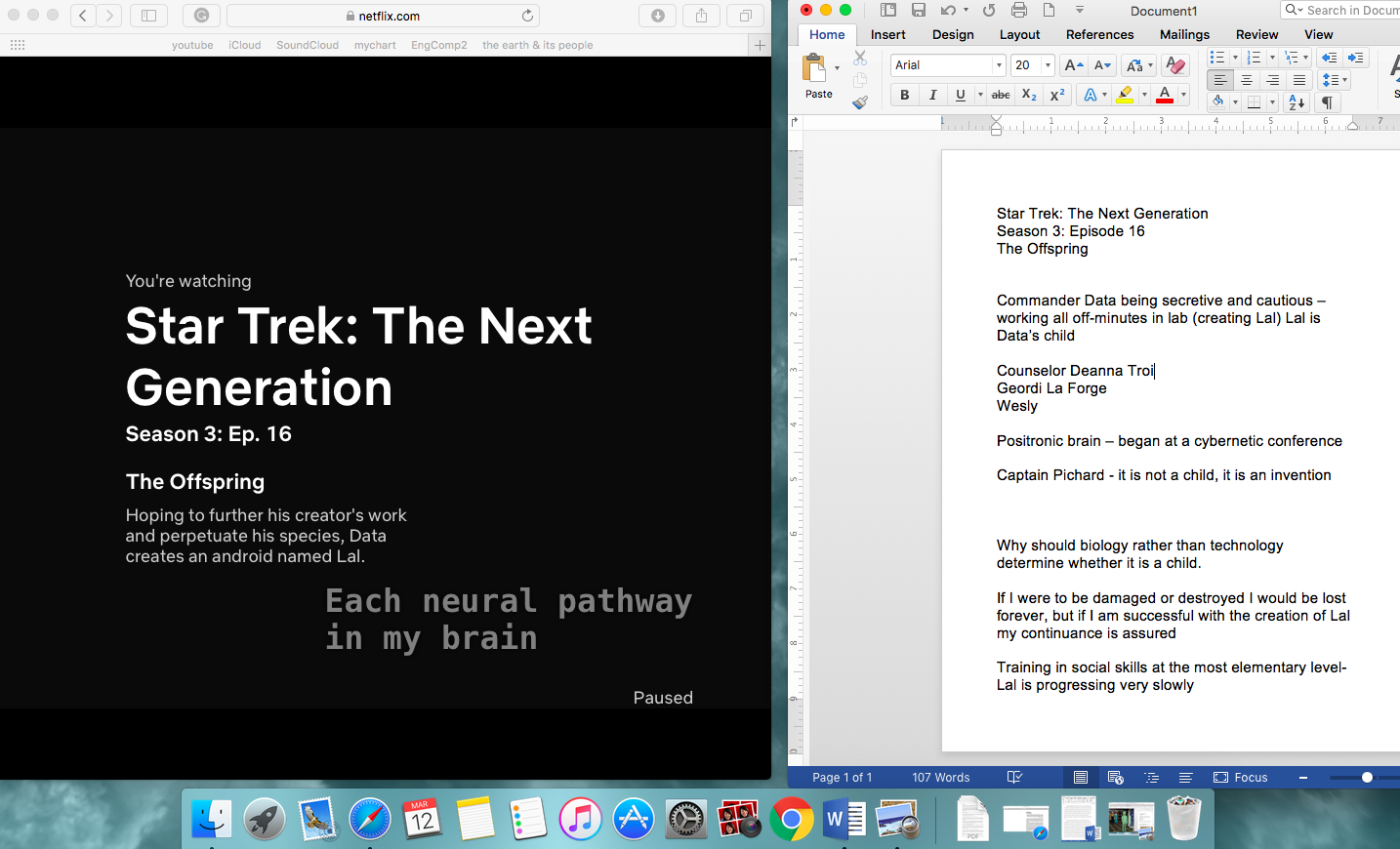Switch to Draft view icon in status bar
1400x849 pixels.
[1185, 778]
